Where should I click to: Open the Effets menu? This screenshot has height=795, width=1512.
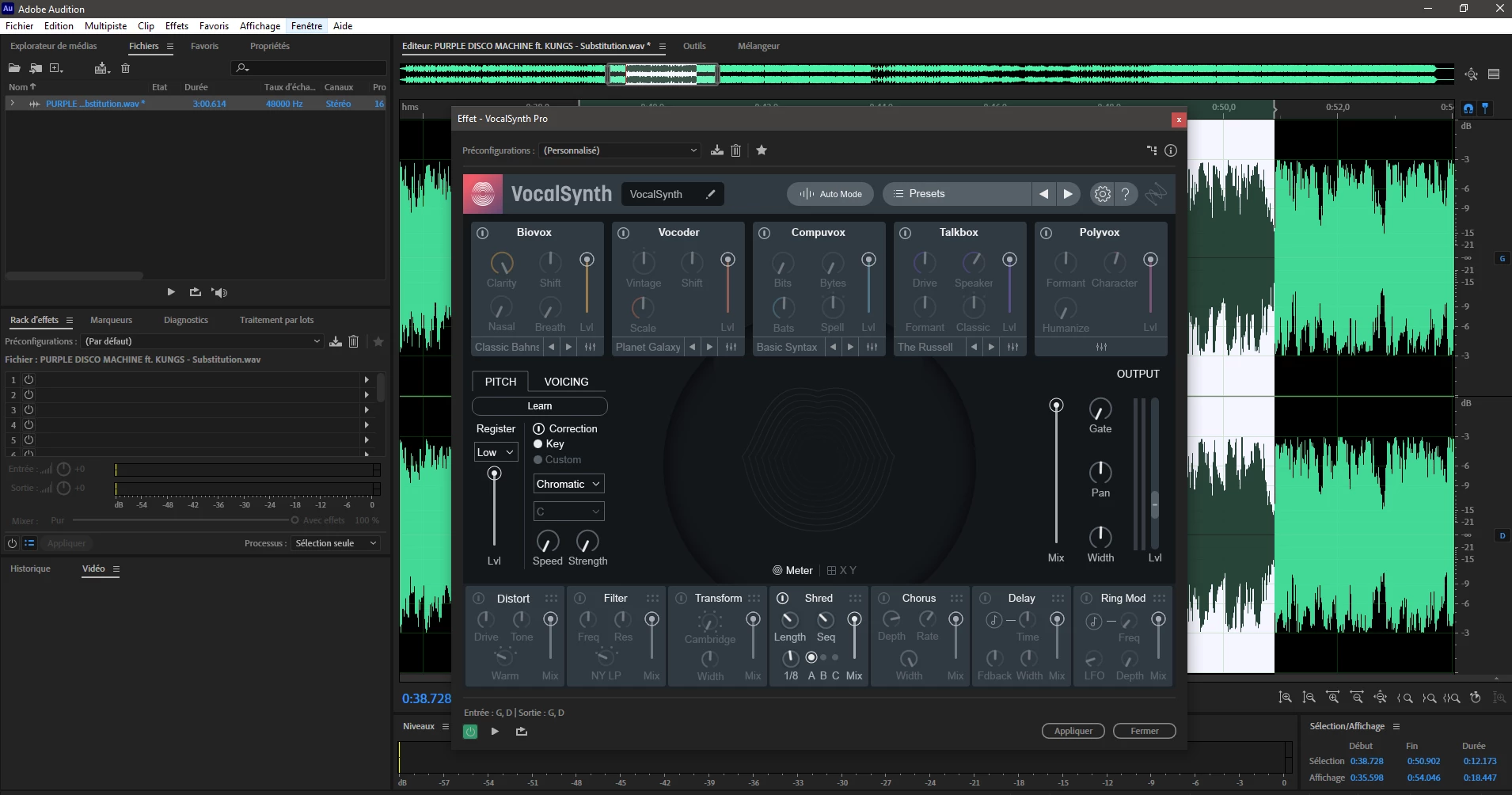(177, 26)
